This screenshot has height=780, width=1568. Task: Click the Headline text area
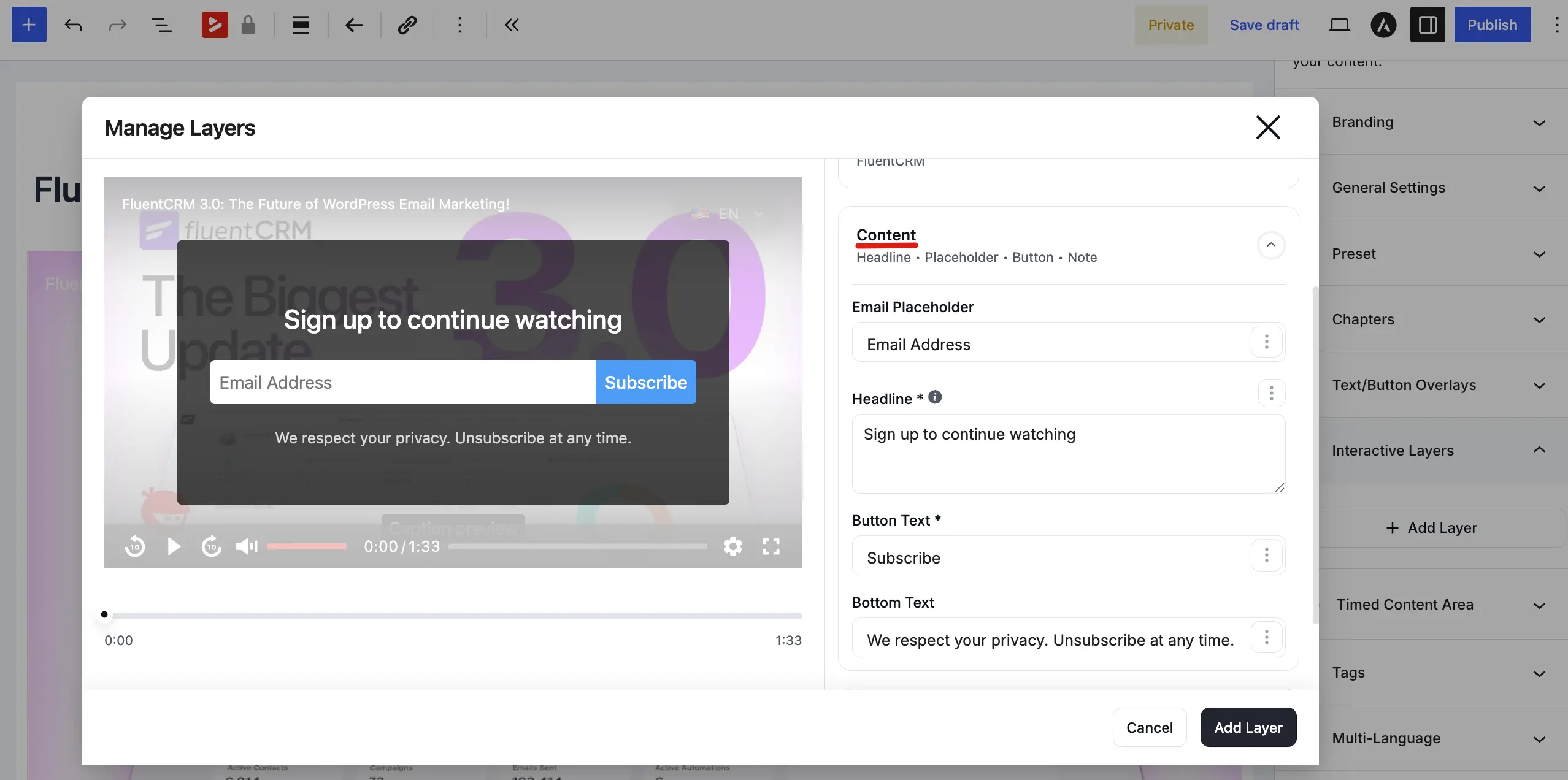(x=1068, y=454)
